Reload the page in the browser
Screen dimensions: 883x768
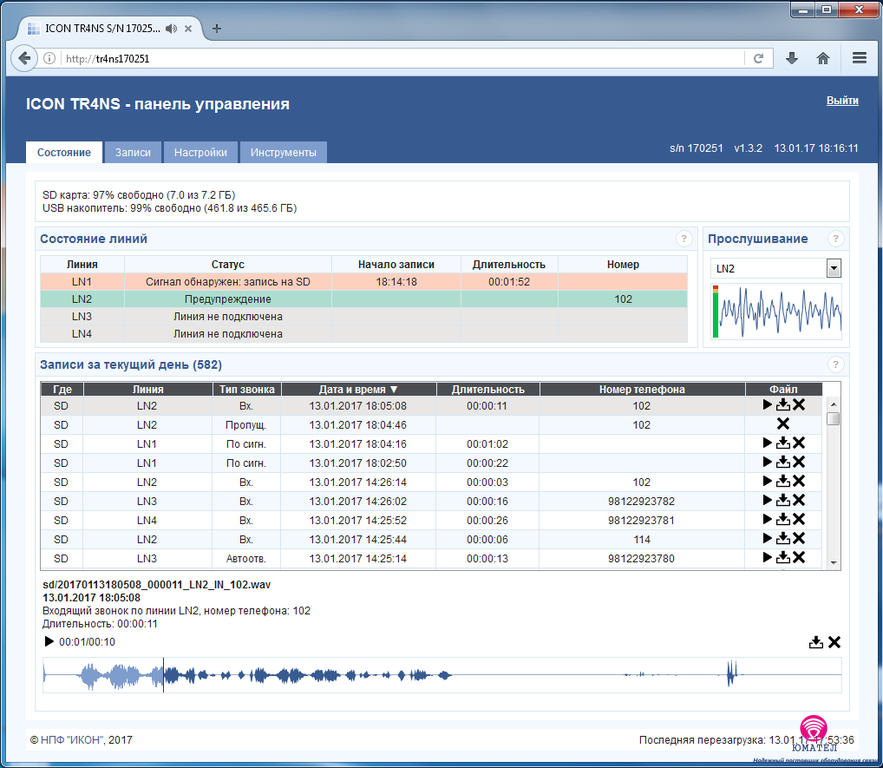pos(759,59)
